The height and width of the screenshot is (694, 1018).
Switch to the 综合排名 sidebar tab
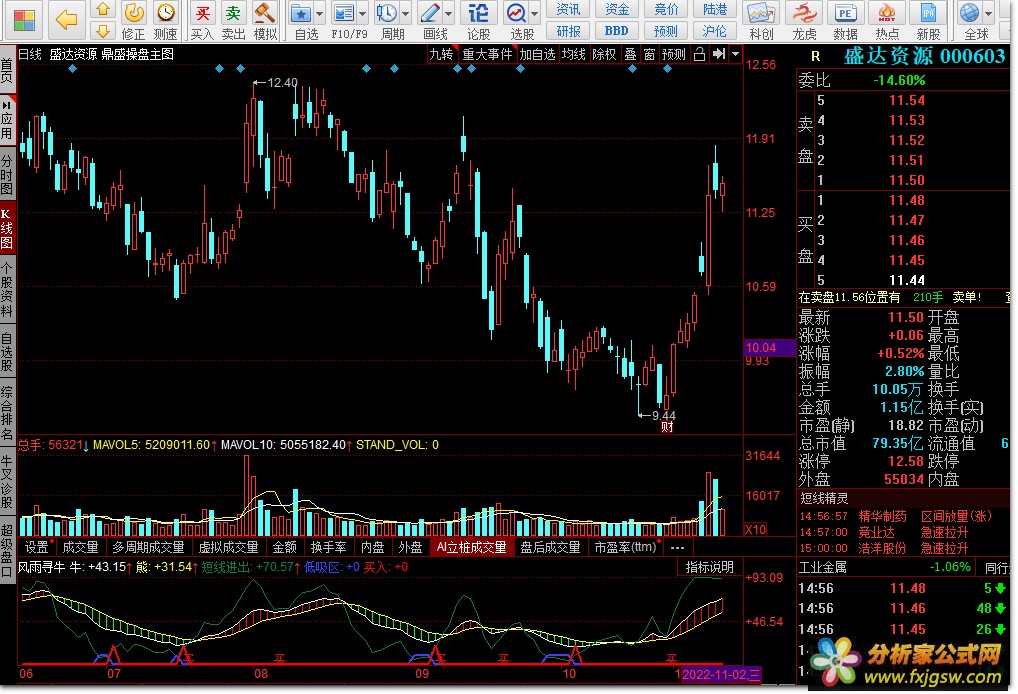7,414
